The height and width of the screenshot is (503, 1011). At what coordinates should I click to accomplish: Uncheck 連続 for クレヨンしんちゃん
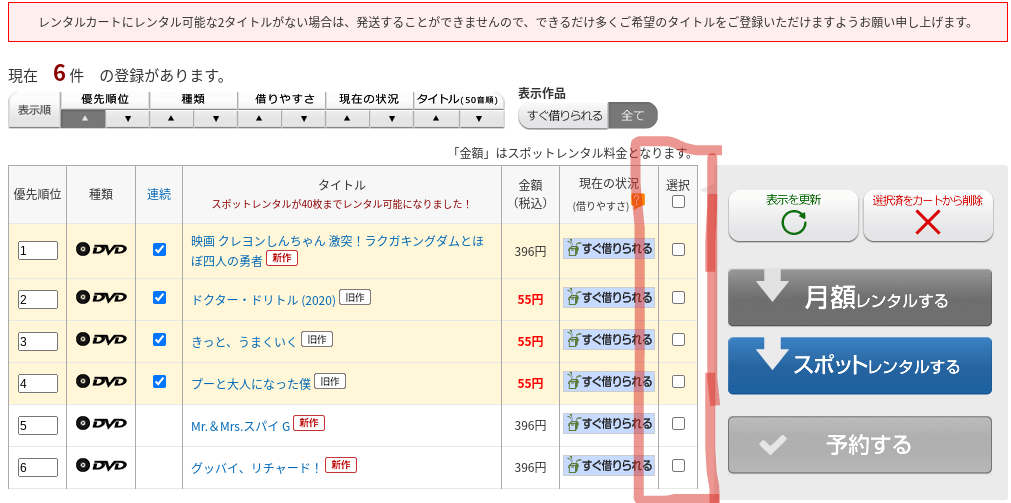coord(159,249)
